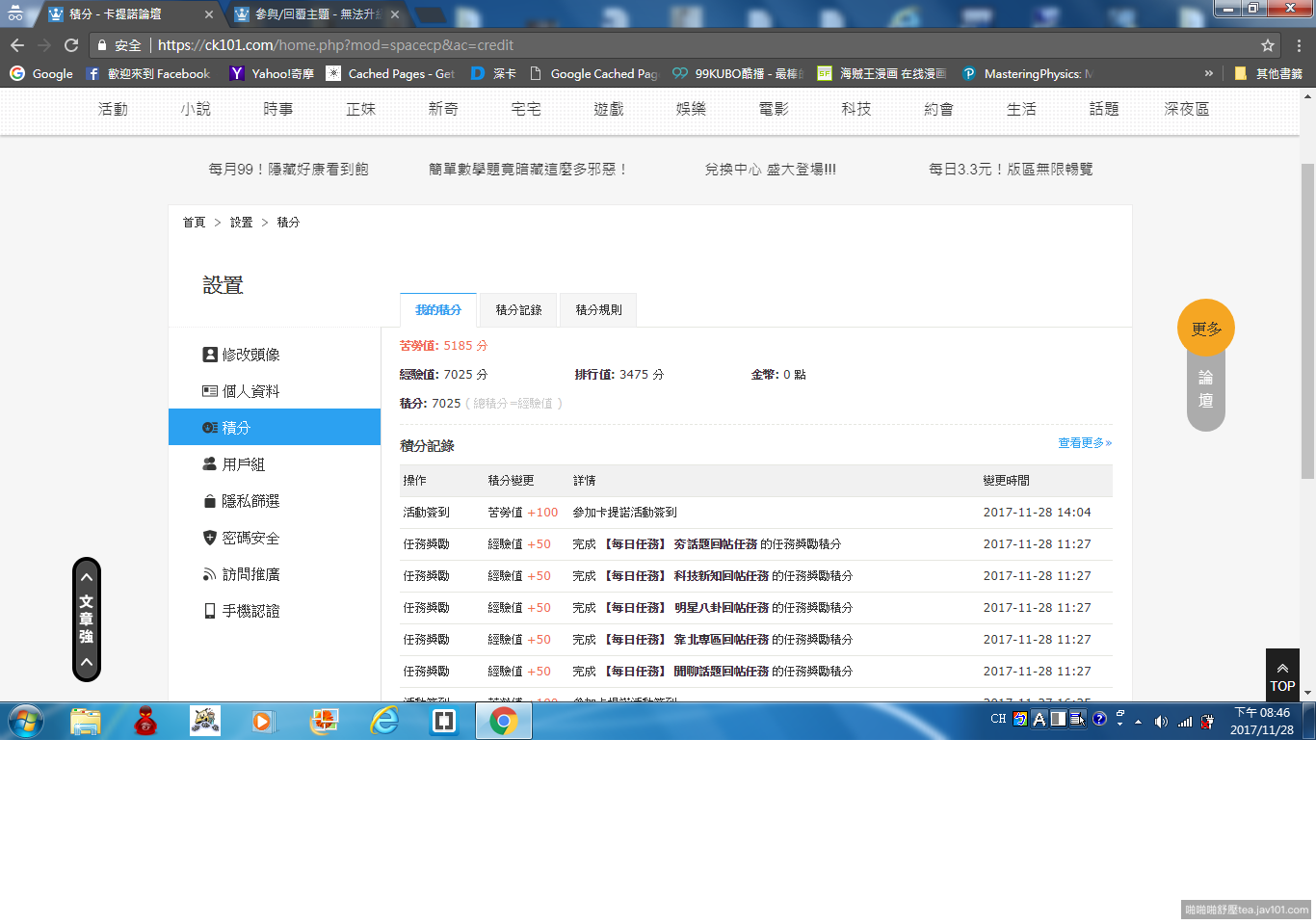Image resolution: width=1316 pixels, height=924 pixels.
Task: Open 用戶組 in the settings sidebar
Action: coord(275,464)
